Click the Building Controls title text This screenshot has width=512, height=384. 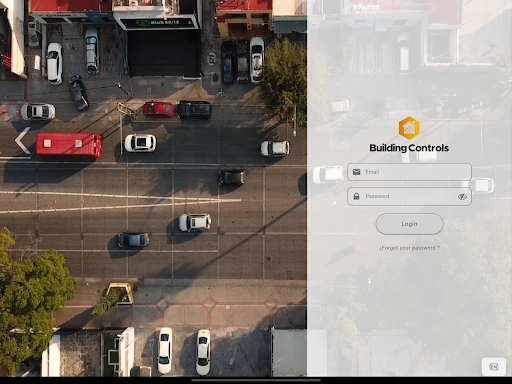tap(409, 148)
